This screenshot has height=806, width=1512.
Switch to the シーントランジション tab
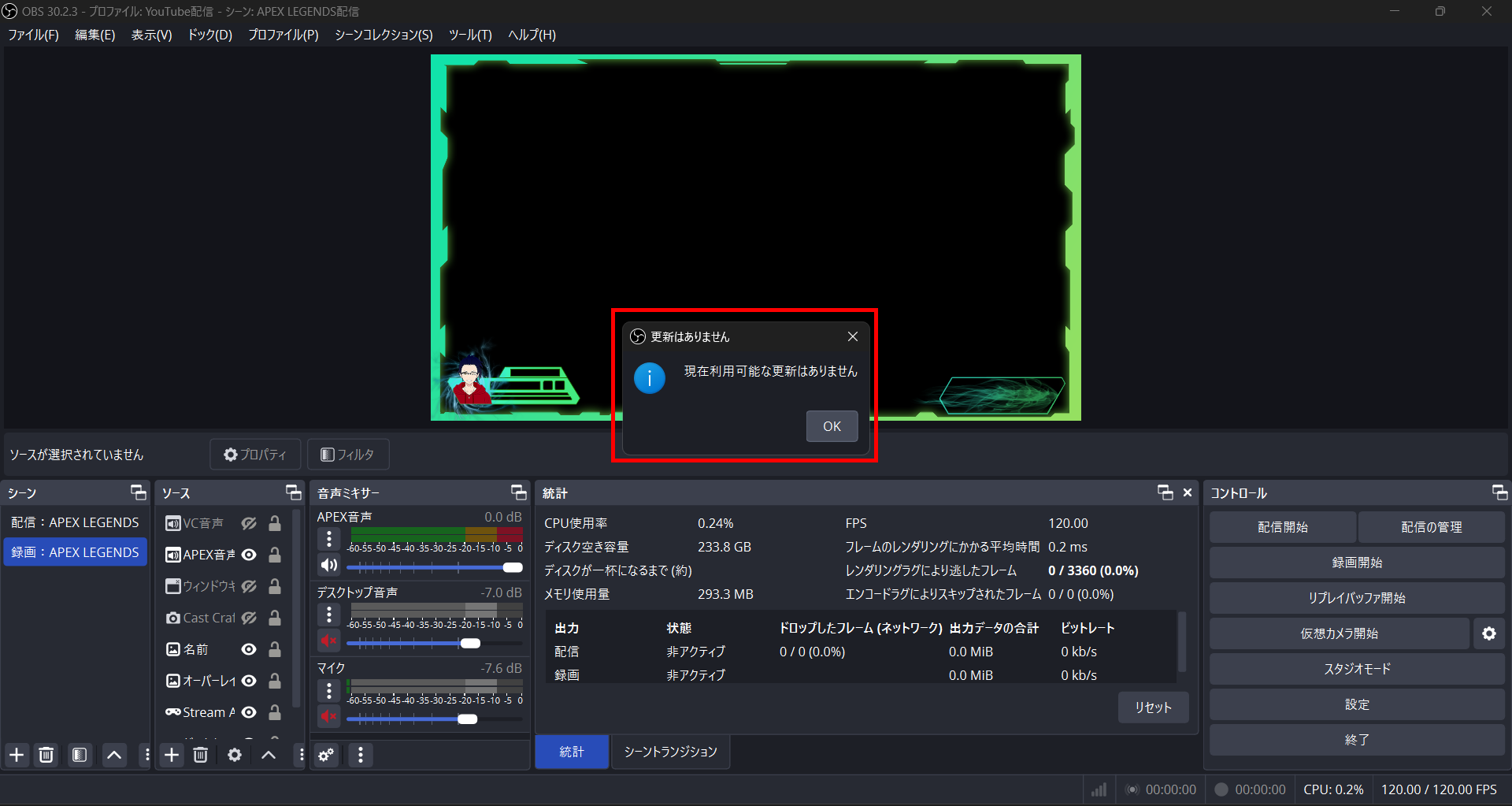[x=670, y=752]
